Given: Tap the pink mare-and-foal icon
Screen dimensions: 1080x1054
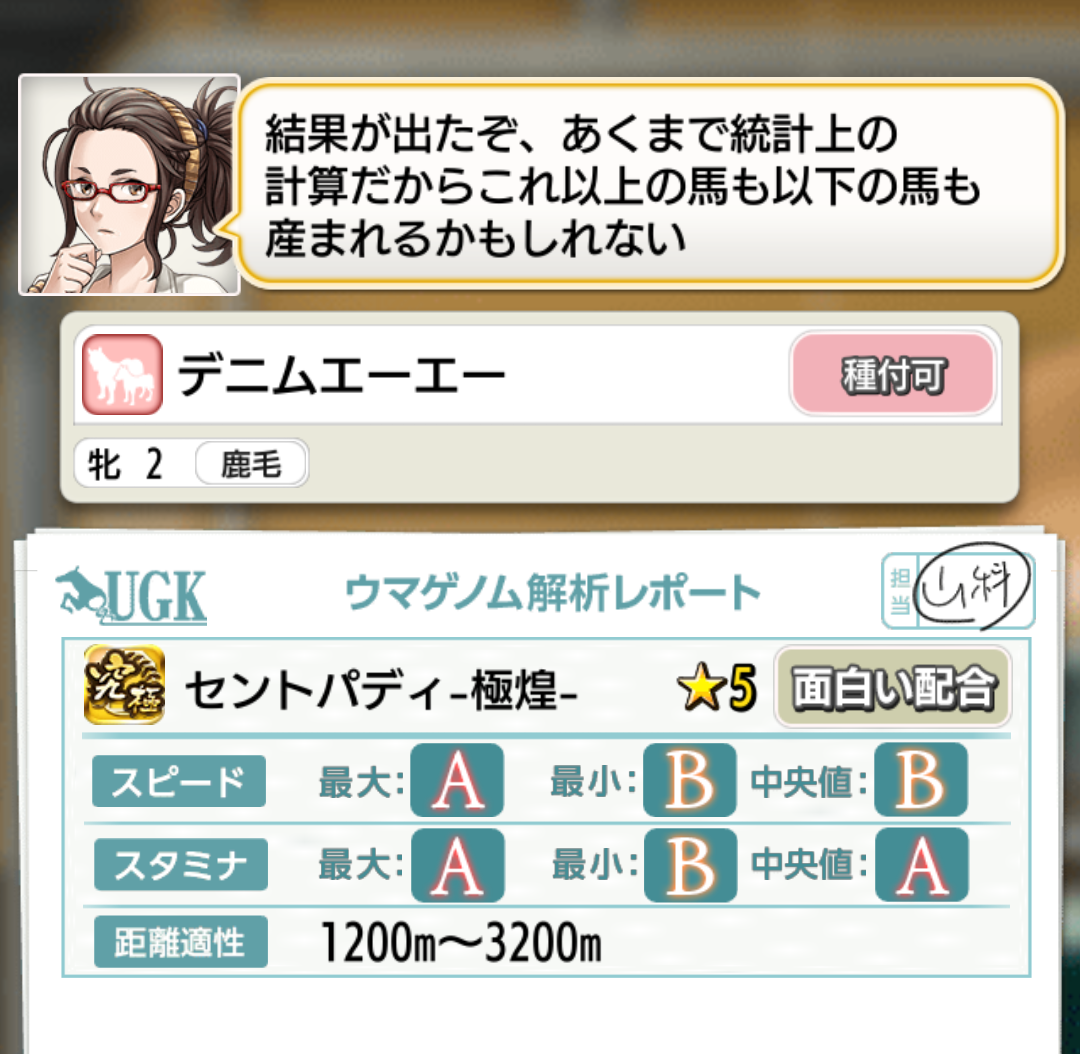Looking at the screenshot, I should click(123, 374).
